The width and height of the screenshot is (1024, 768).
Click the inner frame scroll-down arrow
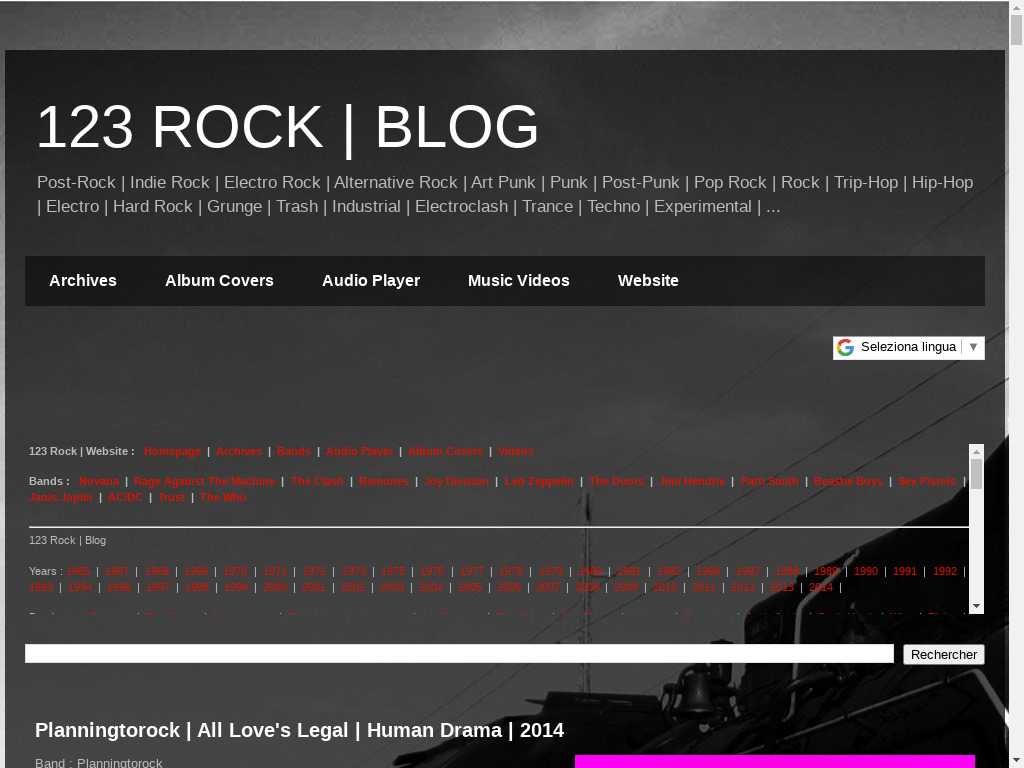click(976, 606)
